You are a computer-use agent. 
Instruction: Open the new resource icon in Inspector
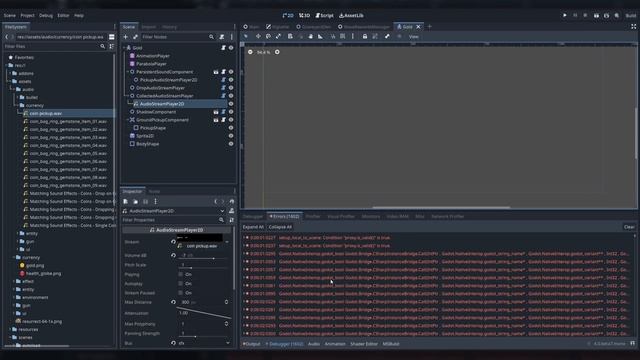[126, 202]
